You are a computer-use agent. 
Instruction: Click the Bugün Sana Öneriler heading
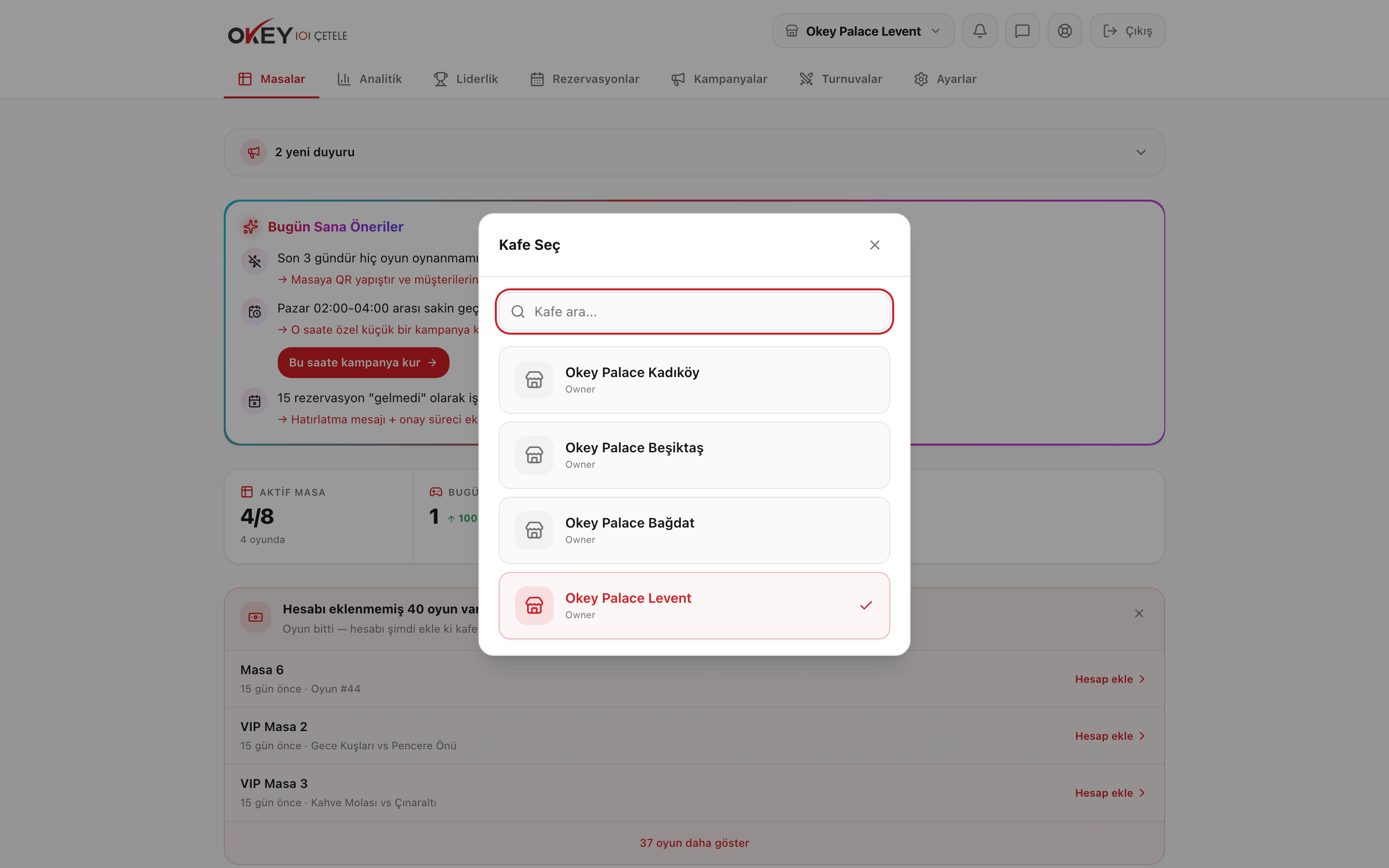[335, 227]
